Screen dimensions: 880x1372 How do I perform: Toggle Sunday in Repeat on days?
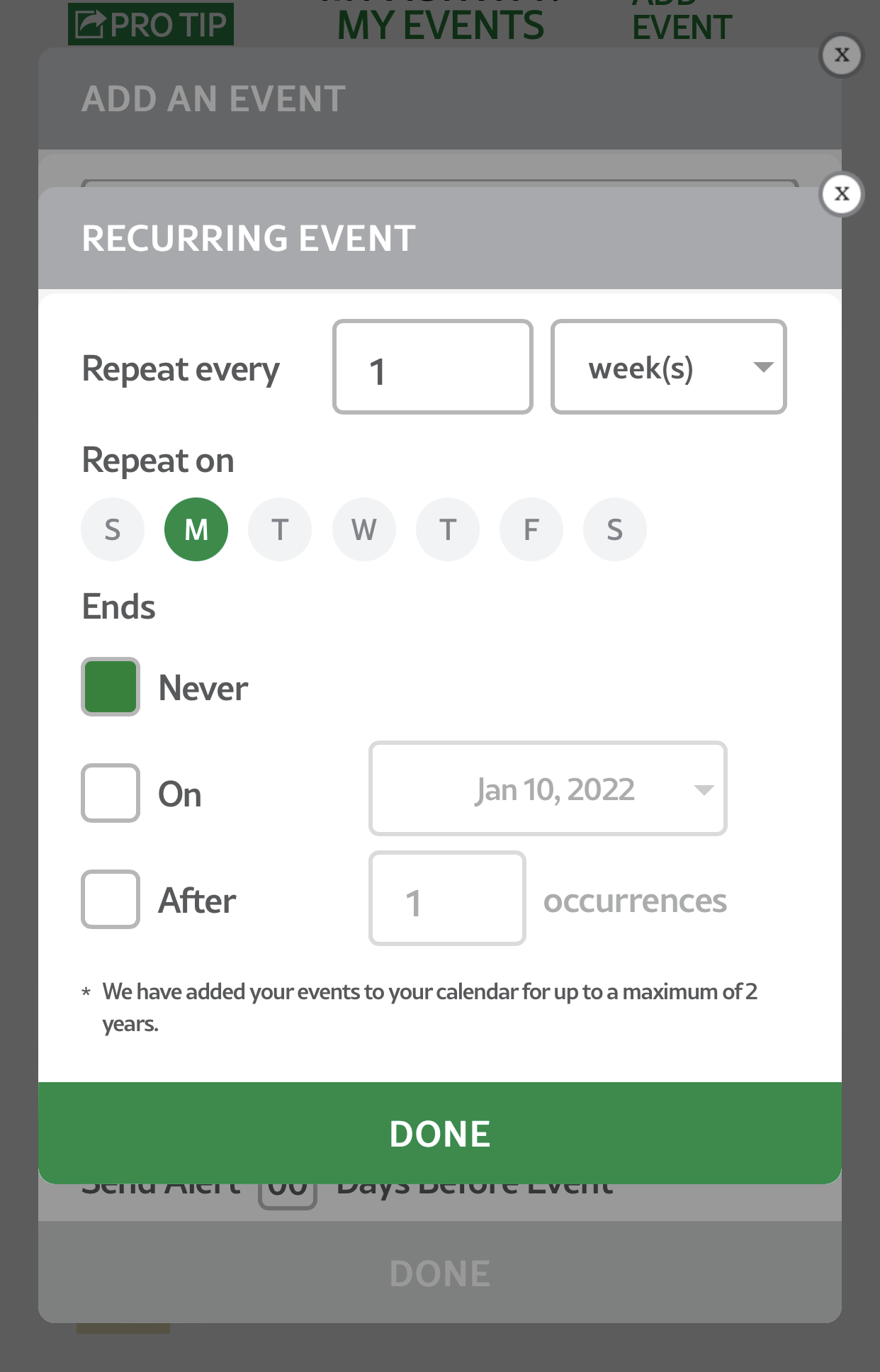(x=113, y=529)
